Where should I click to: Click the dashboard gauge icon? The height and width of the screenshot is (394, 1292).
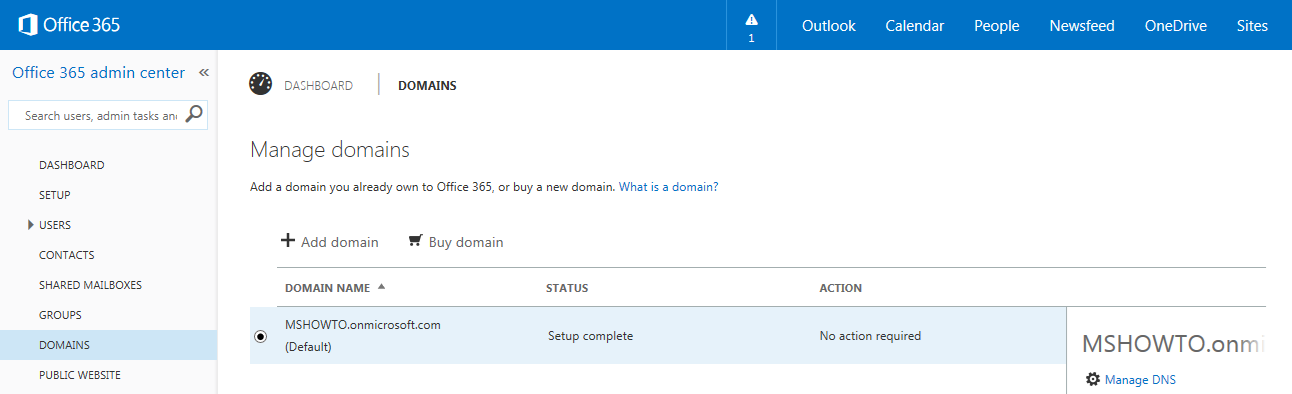point(261,85)
